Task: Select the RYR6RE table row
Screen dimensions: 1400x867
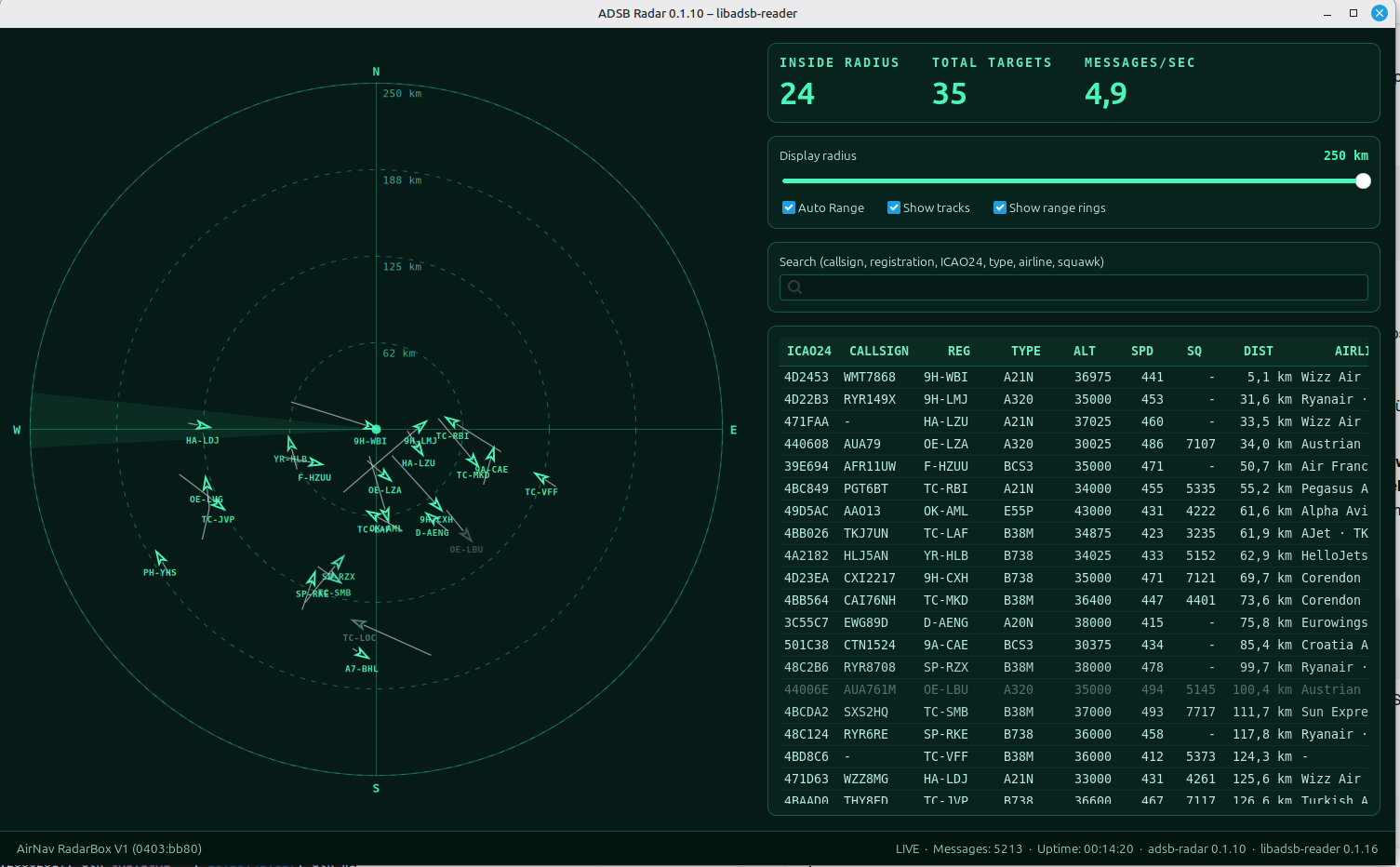Action: 1073,734
